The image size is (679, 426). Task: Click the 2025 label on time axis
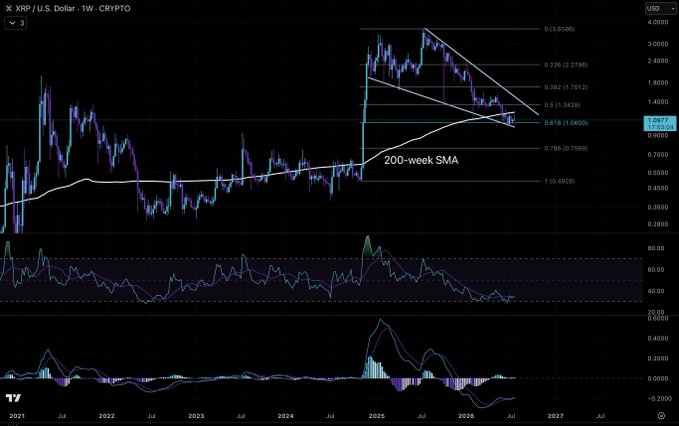376,416
